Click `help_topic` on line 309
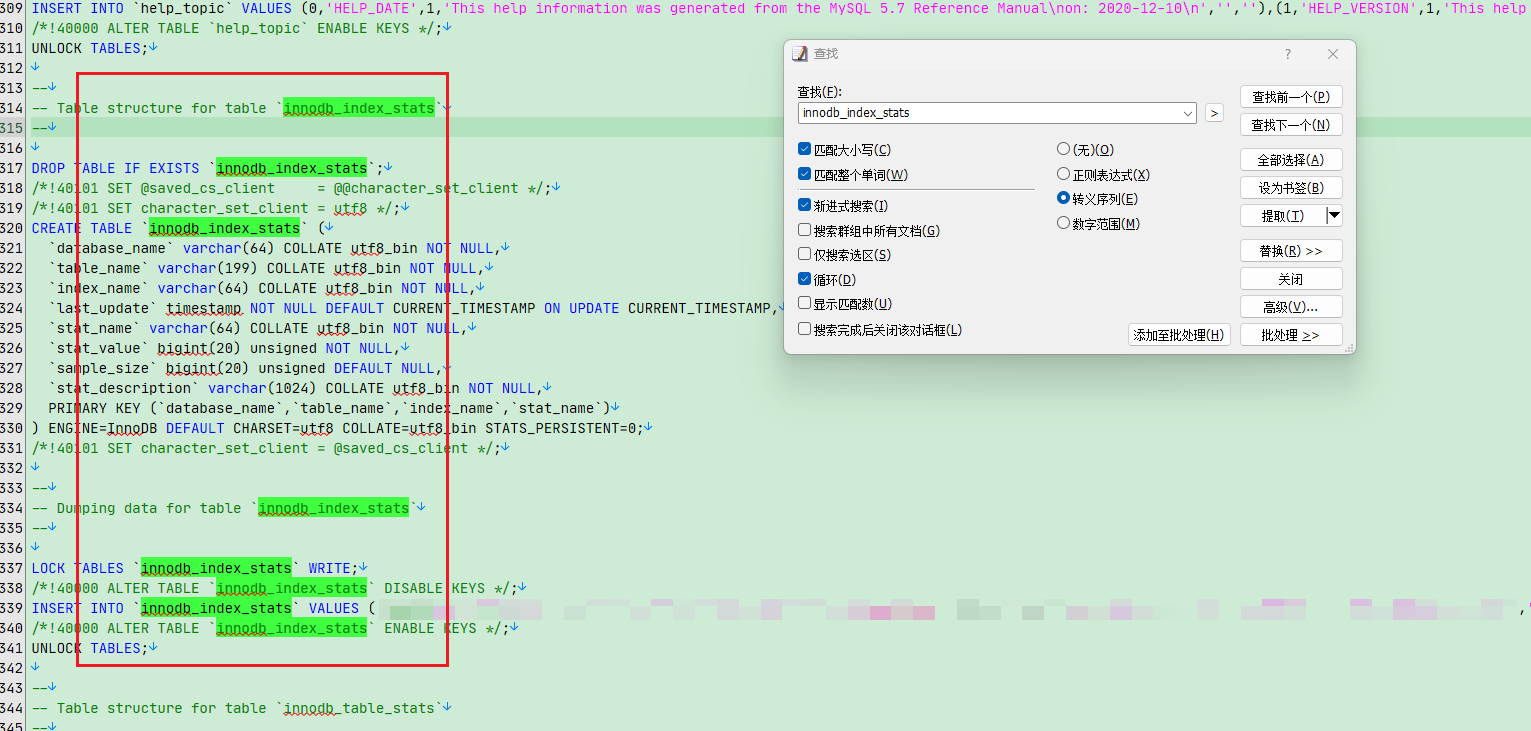The width and height of the screenshot is (1531, 731). click(x=183, y=8)
